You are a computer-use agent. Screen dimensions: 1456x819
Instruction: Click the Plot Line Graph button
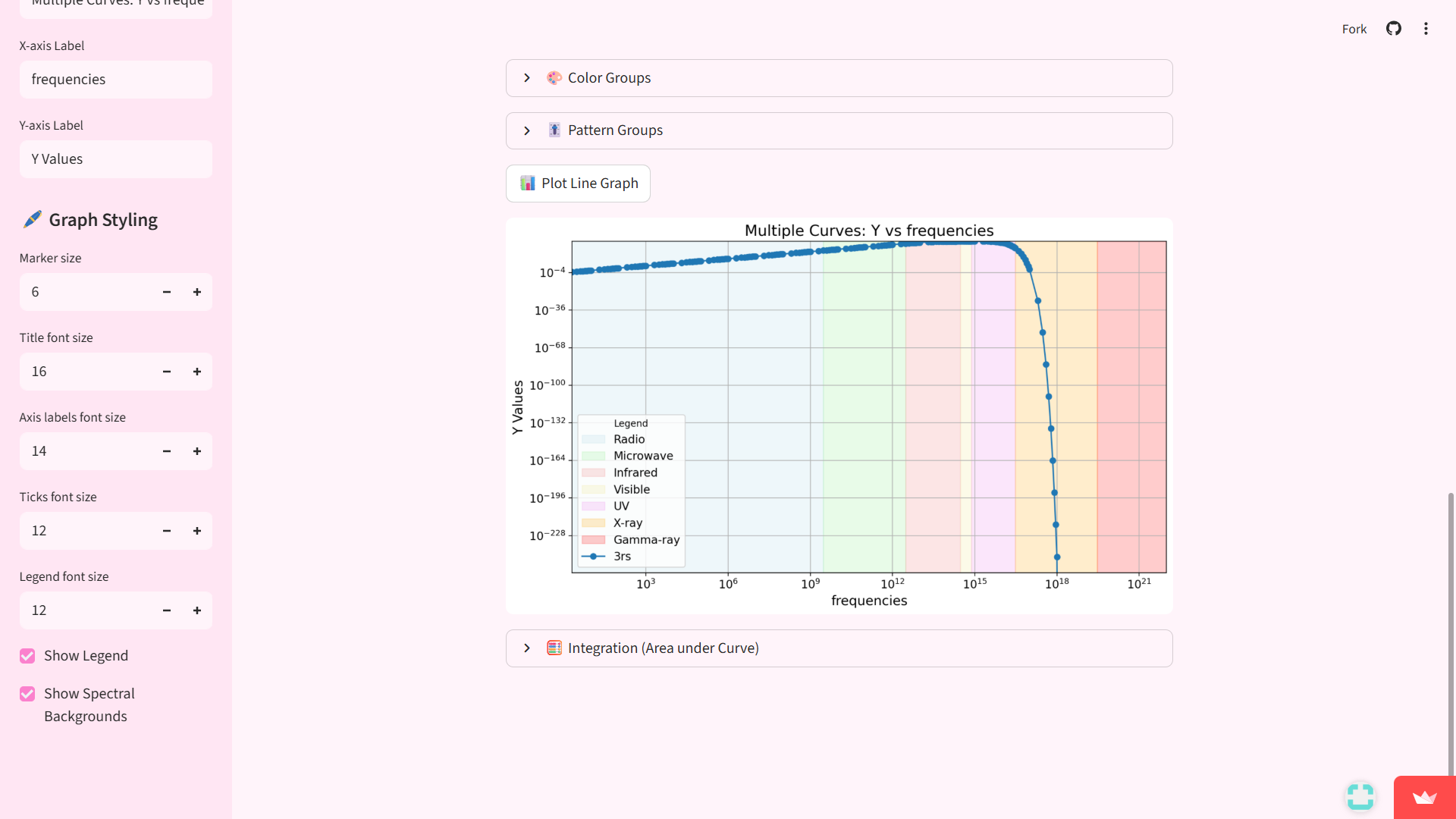[x=578, y=184]
